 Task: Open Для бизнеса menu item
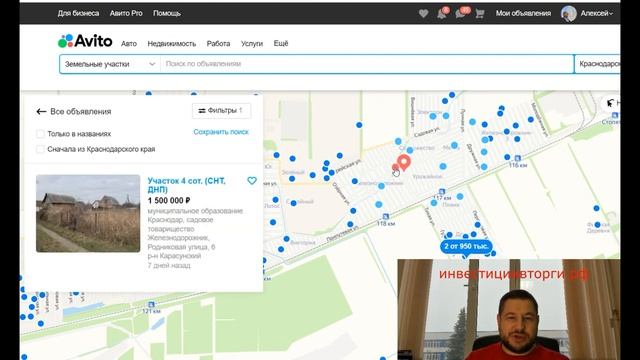[x=78, y=13]
